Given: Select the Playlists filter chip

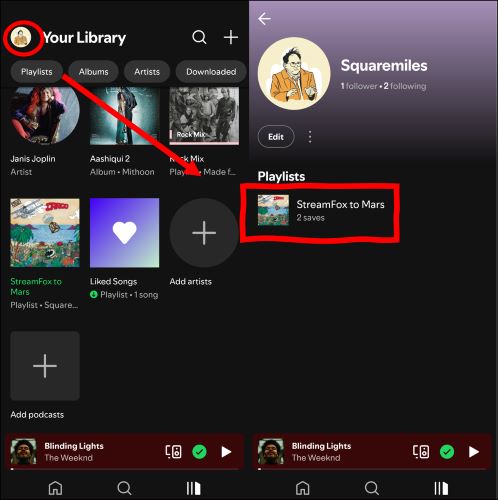Looking at the screenshot, I should 37,72.
